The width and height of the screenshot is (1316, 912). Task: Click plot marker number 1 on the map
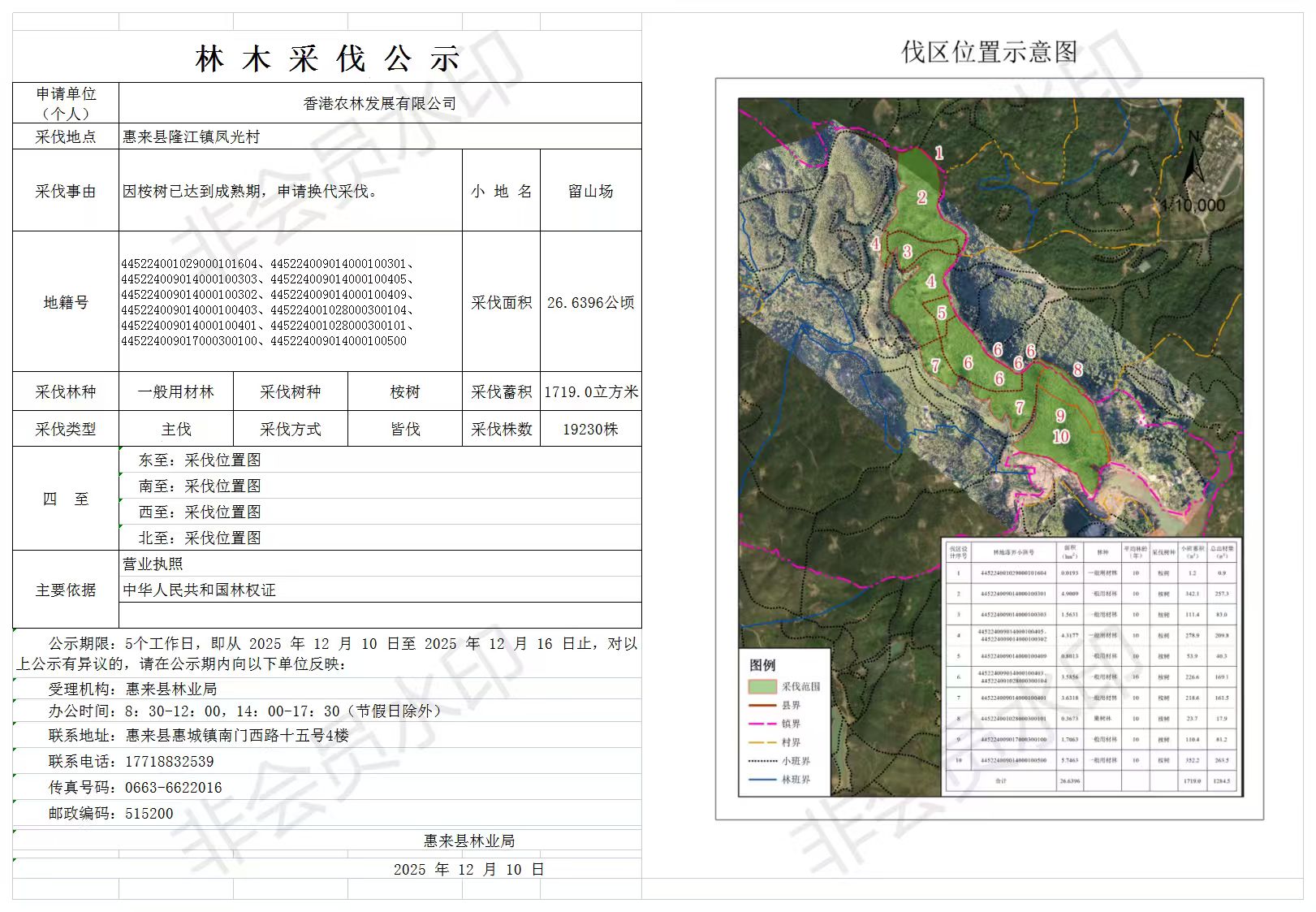pyautogui.click(x=938, y=153)
